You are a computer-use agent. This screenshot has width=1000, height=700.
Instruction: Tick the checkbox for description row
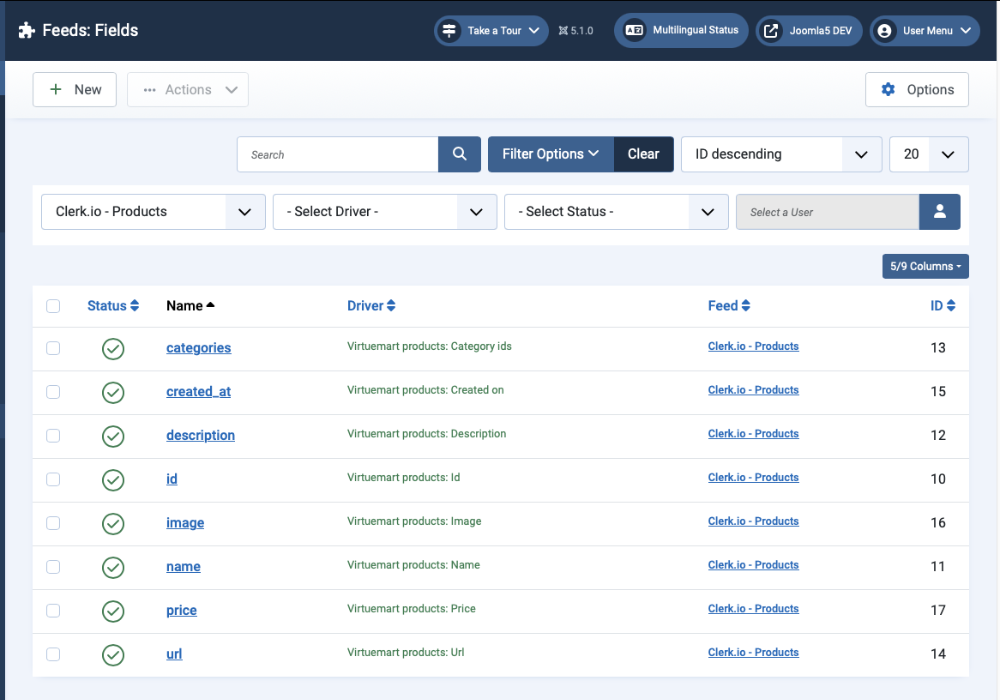(53, 436)
